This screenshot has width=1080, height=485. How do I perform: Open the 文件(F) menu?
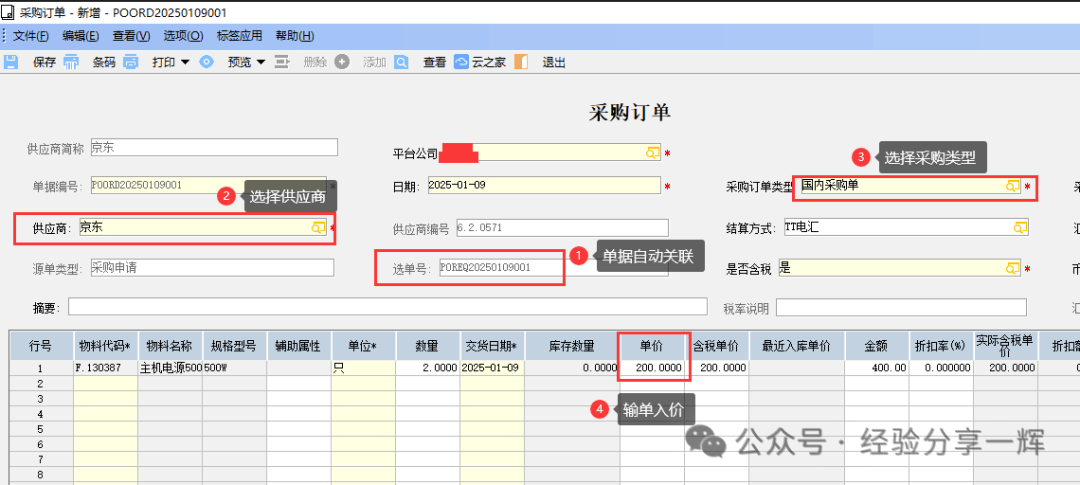31,36
